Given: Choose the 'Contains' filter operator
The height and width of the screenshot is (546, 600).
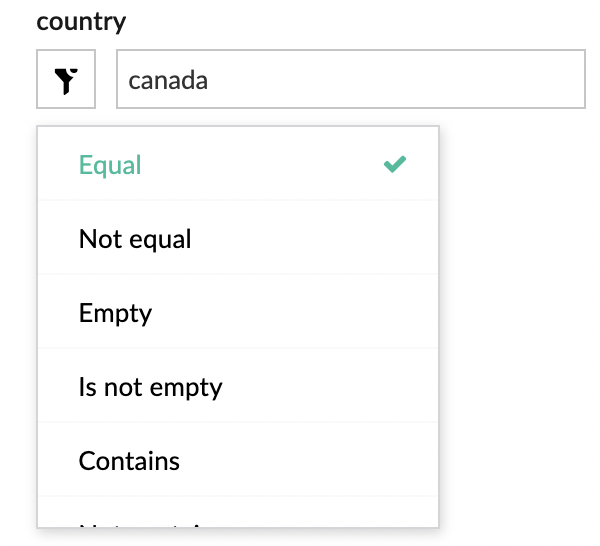Looking at the screenshot, I should point(129,461).
